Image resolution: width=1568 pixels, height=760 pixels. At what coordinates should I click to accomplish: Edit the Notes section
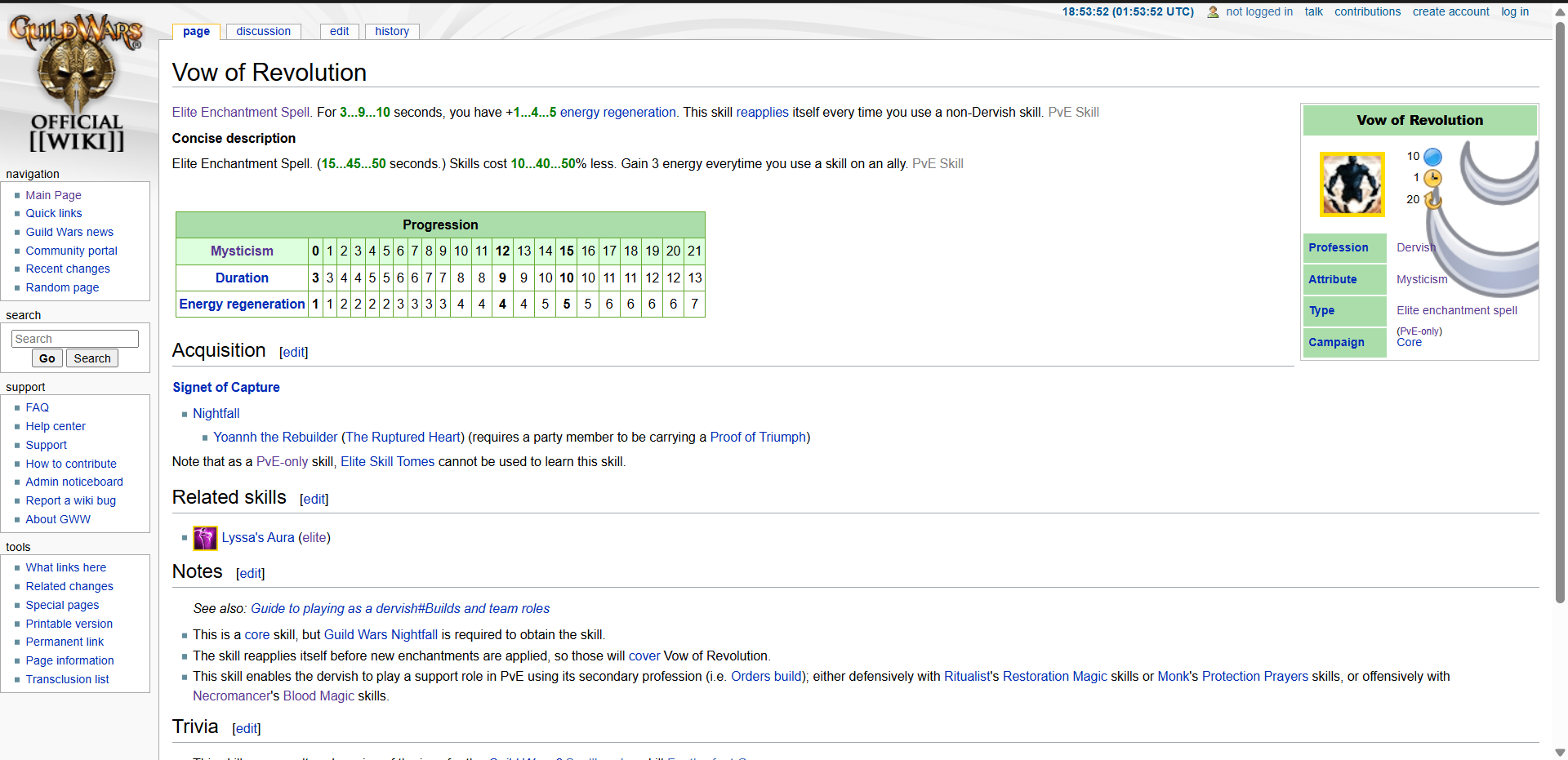250,573
